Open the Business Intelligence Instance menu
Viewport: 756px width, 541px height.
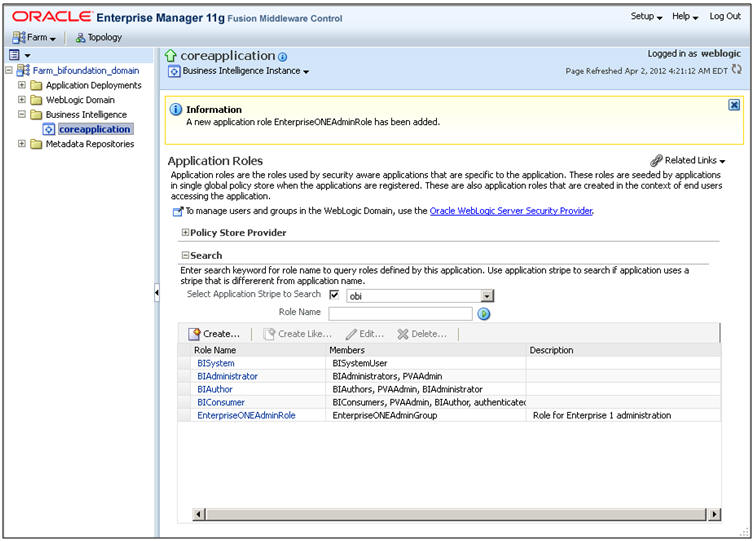click(245, 71)
